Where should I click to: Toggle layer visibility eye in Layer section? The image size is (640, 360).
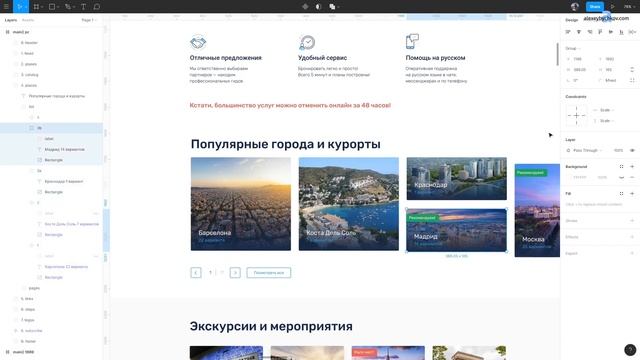click(x=632, y=150)
